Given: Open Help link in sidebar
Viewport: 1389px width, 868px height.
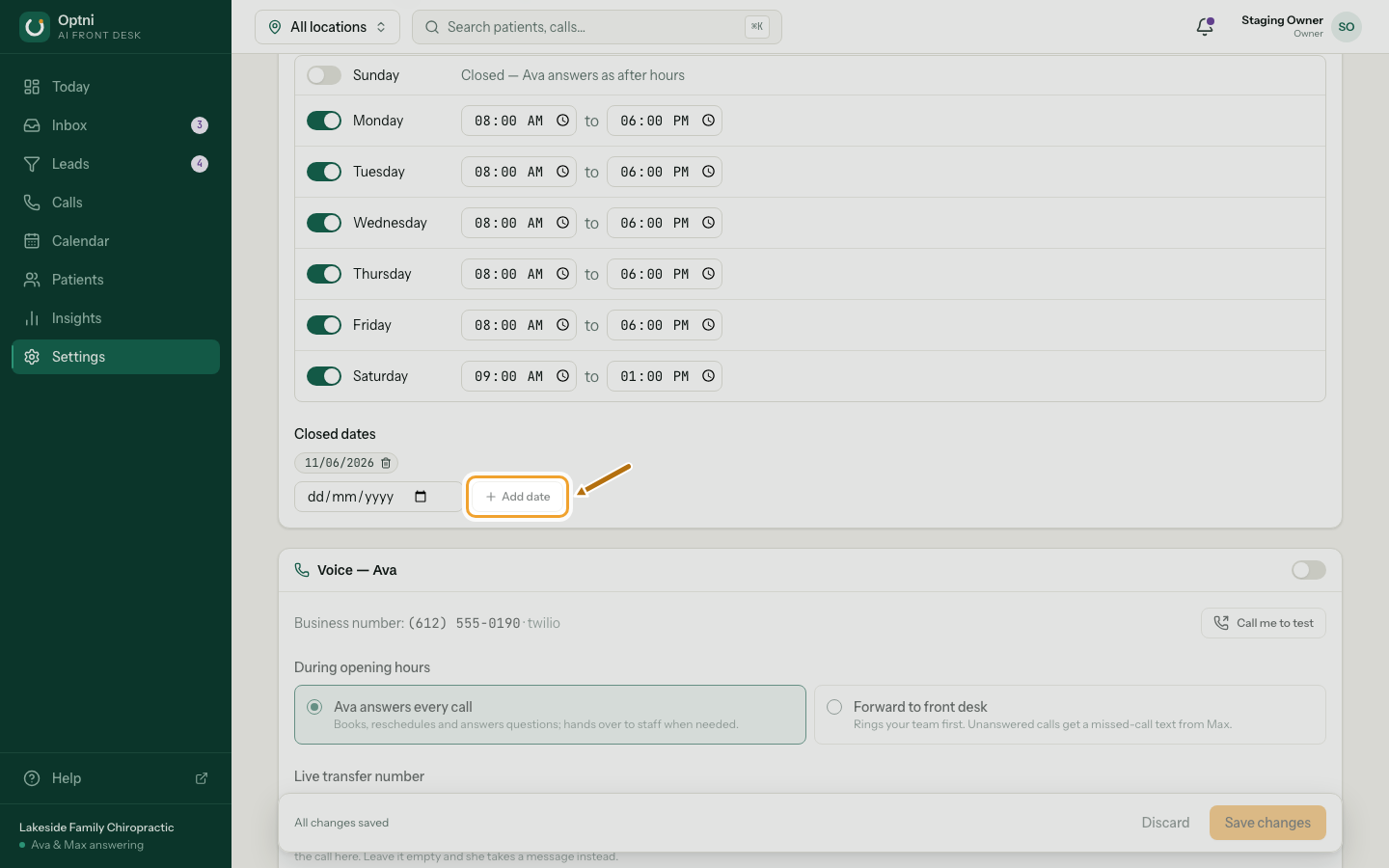Looking at the screenshot, I should 116,778.
